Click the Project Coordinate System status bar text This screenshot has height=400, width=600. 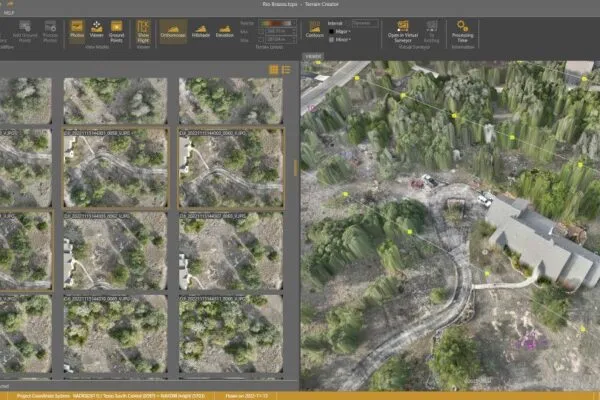point(111,396)
